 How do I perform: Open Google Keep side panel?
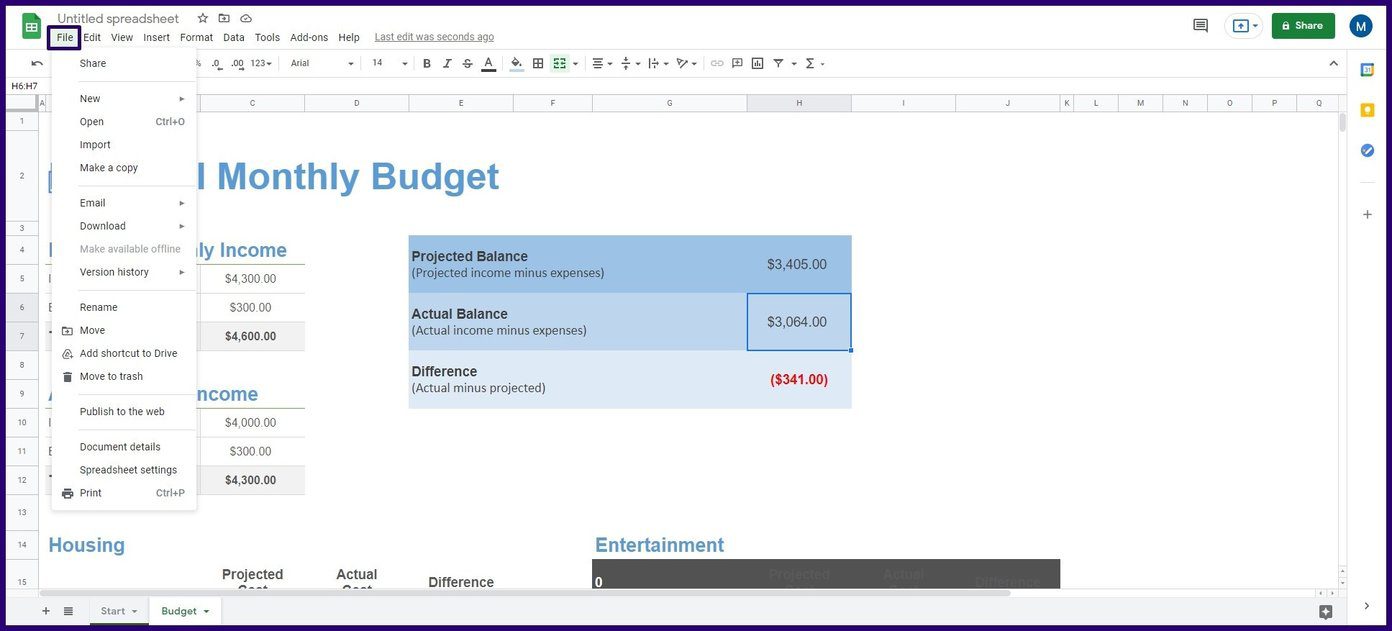1367,110
